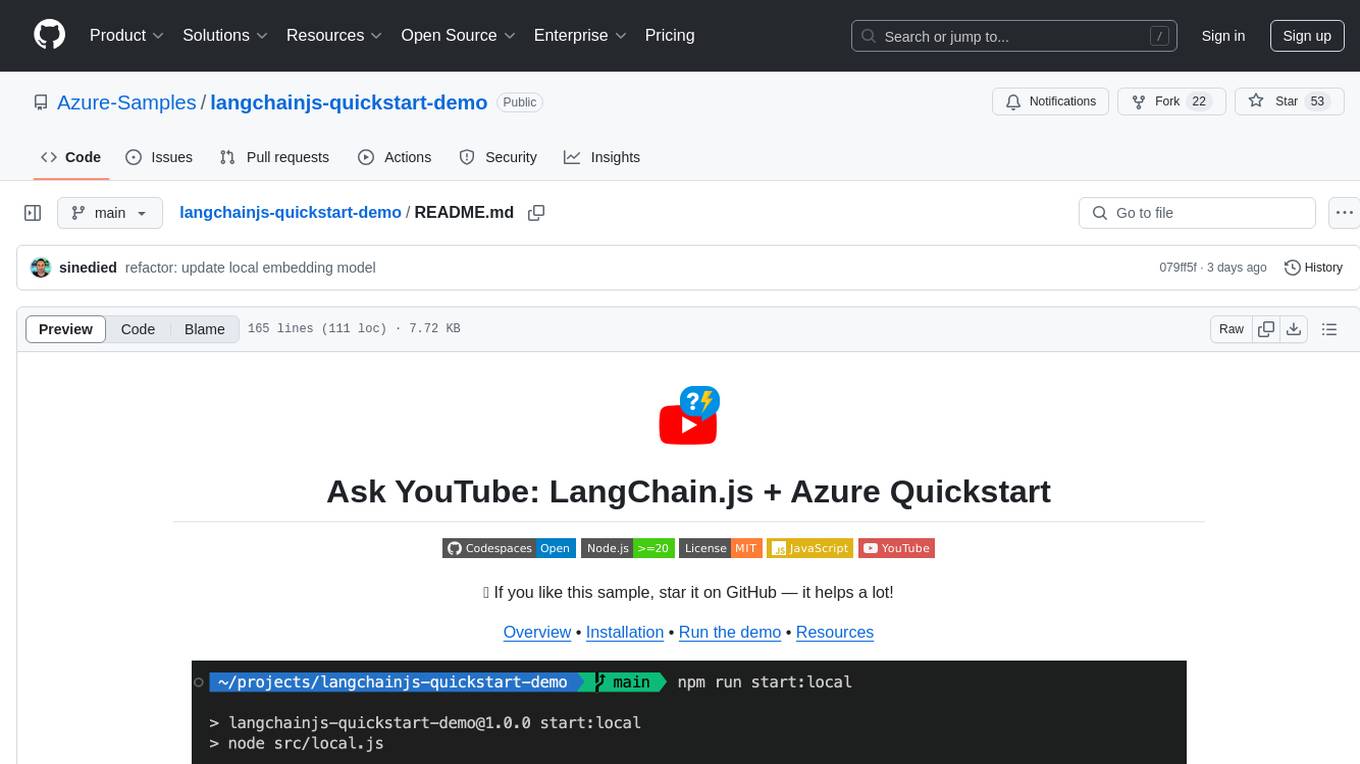The image size is (1360, 764).
Task: Open sinedied author avatar
Action: tap(41, 268)
